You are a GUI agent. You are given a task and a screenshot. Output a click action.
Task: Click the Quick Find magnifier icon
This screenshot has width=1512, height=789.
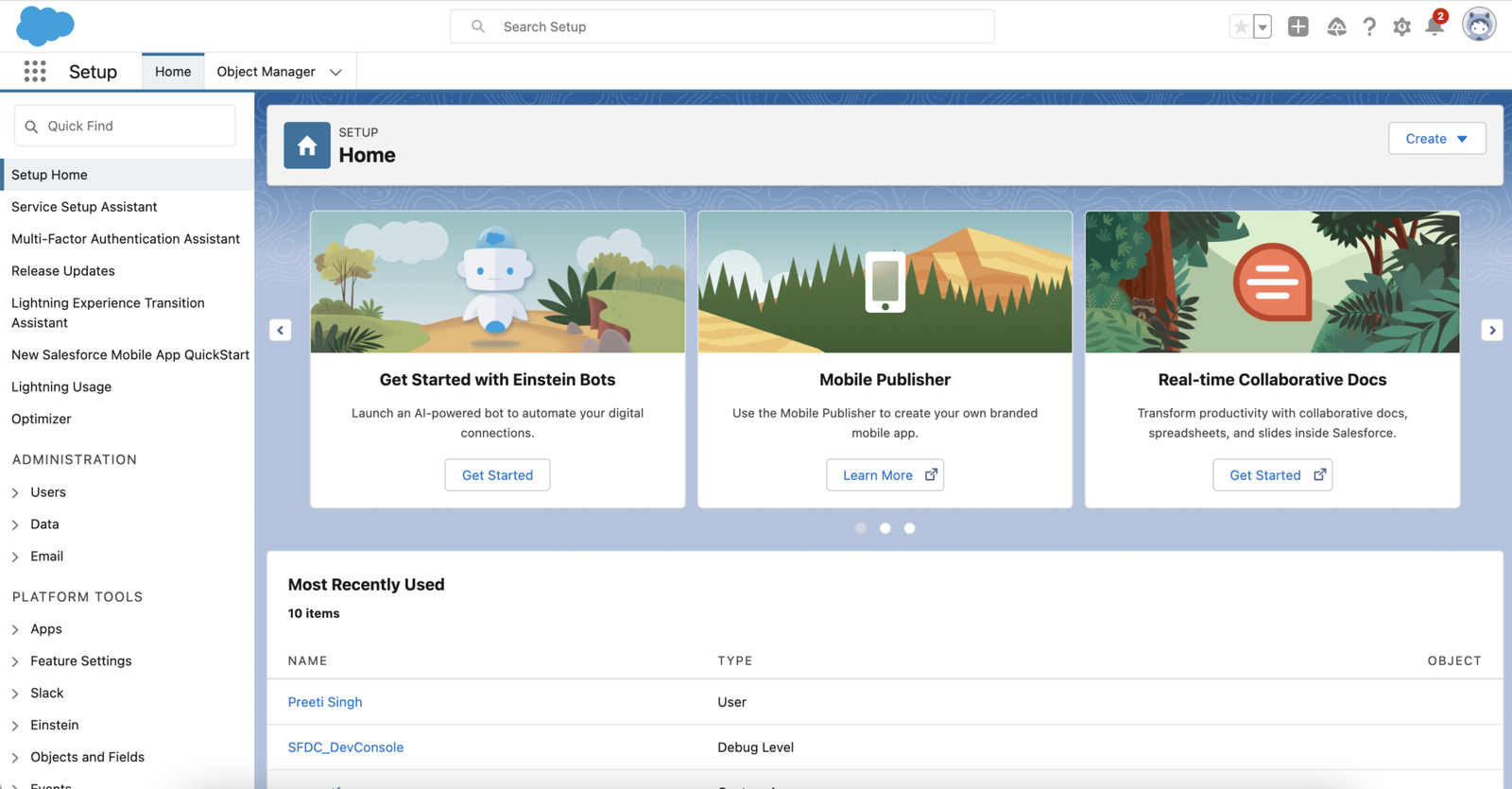[31, 126]
